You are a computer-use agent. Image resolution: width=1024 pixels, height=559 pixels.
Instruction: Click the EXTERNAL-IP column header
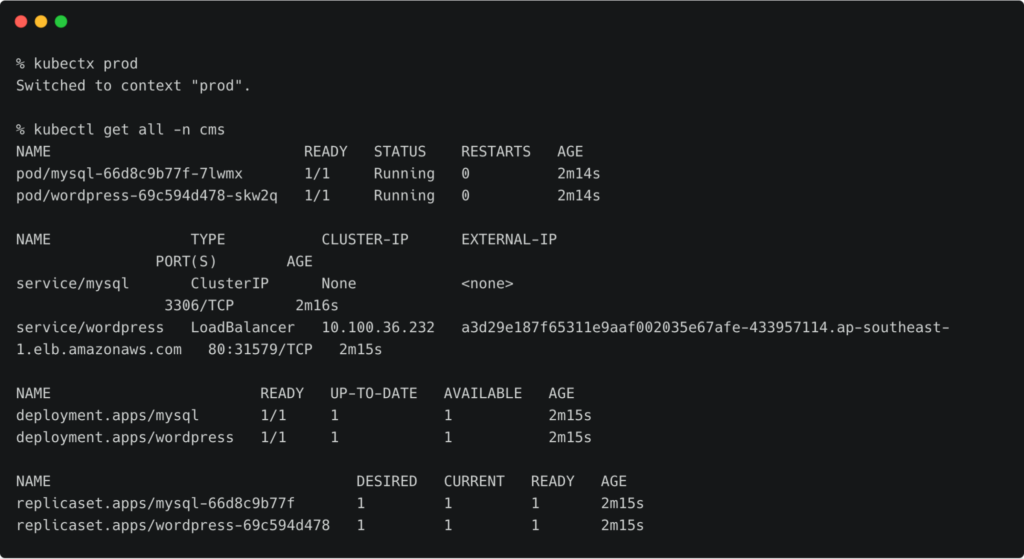click(509, 240)
